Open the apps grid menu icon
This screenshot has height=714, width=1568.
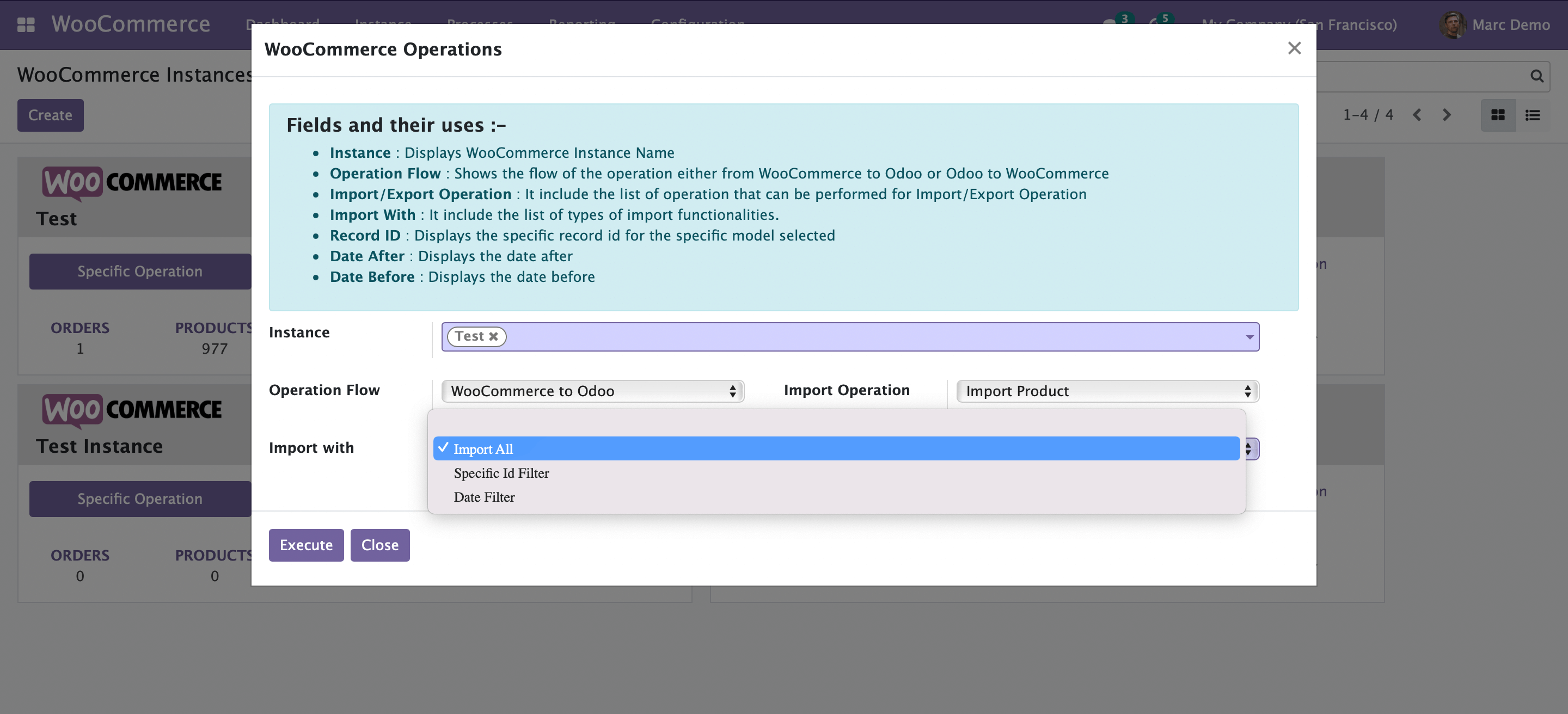26,24
